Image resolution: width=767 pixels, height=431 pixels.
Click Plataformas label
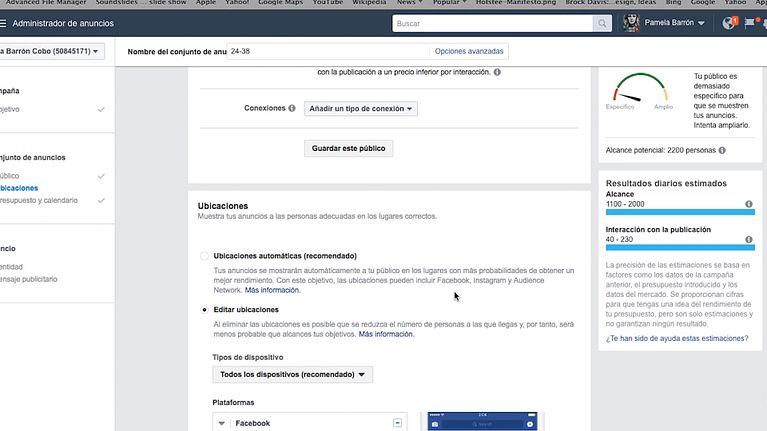coord(233,402)
